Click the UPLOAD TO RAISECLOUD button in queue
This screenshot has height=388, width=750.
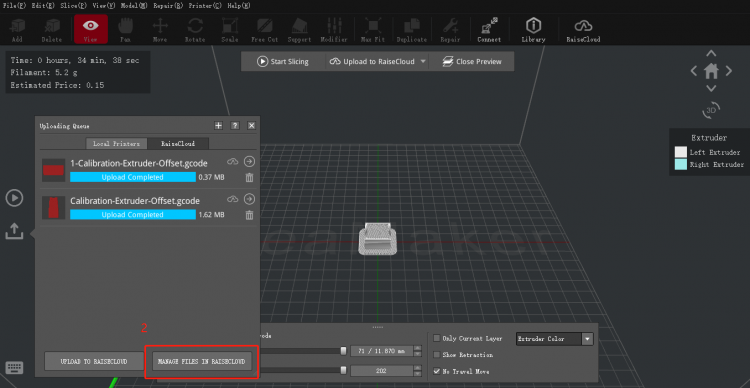(x=94, y=361)
